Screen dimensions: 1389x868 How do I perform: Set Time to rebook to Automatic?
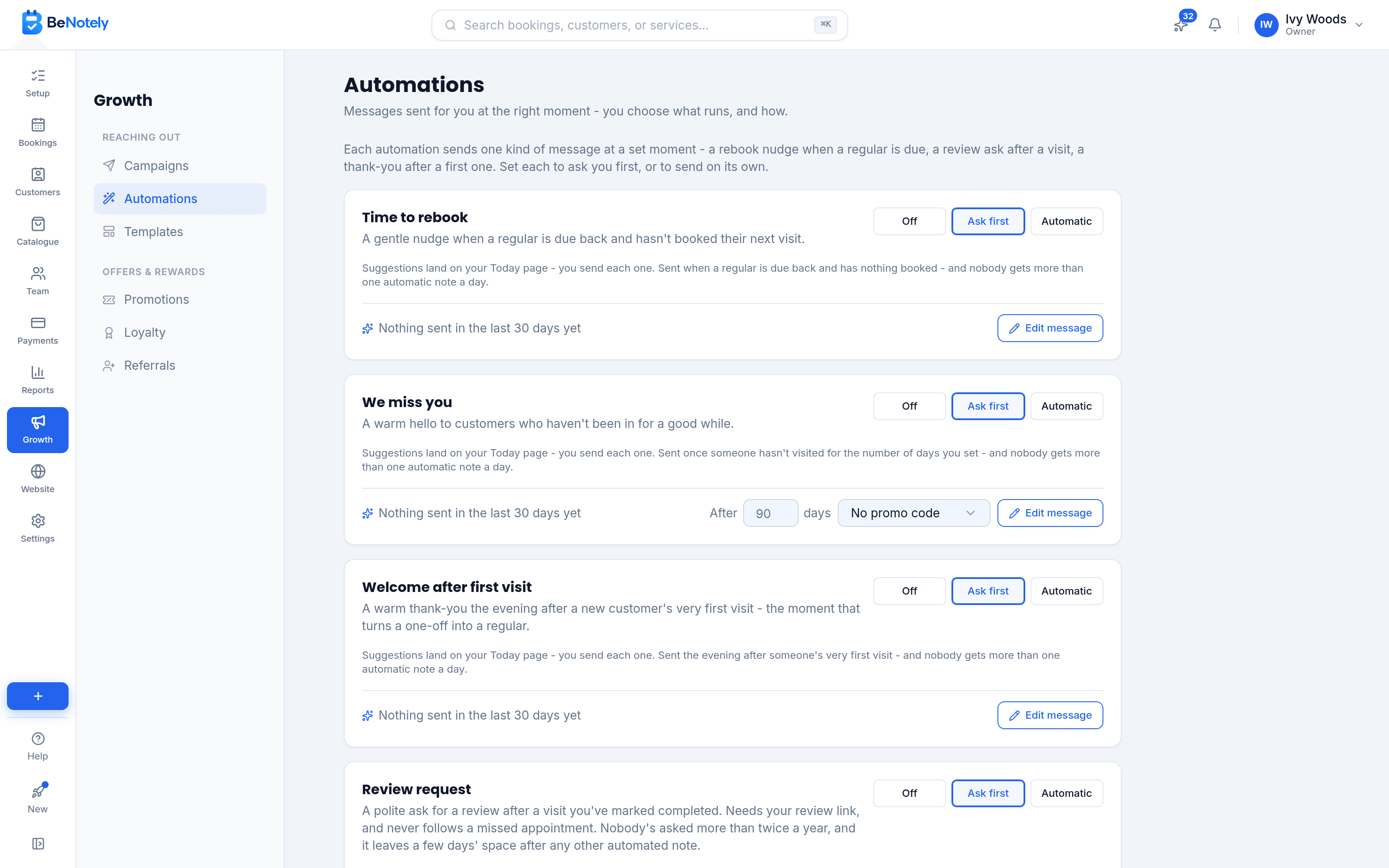pos(1066,221)
